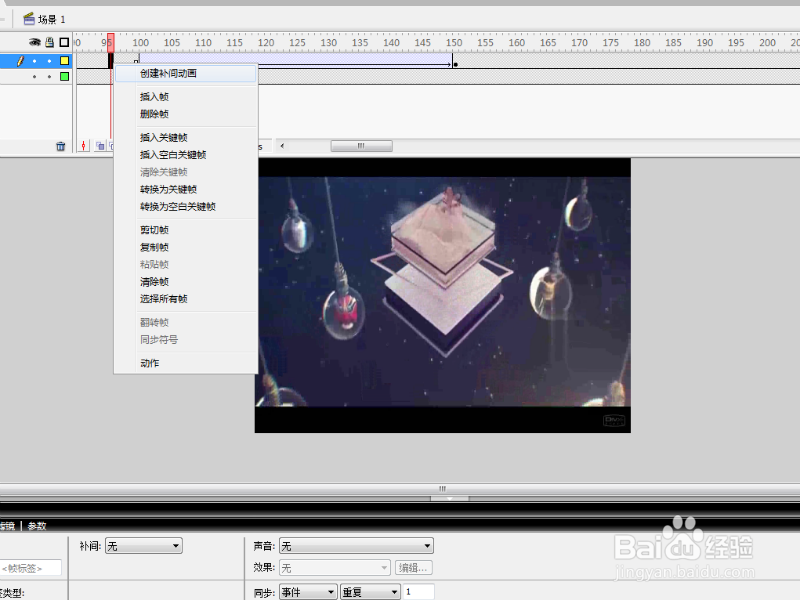Click the center frame red marker button

(x=84, y=146)
